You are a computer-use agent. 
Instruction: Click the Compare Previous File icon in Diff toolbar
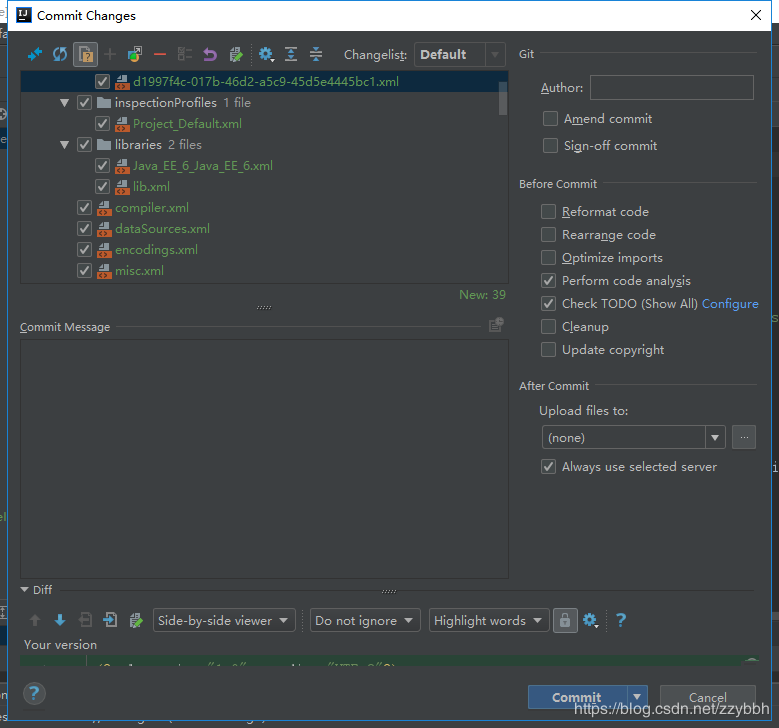click(85, 620)
